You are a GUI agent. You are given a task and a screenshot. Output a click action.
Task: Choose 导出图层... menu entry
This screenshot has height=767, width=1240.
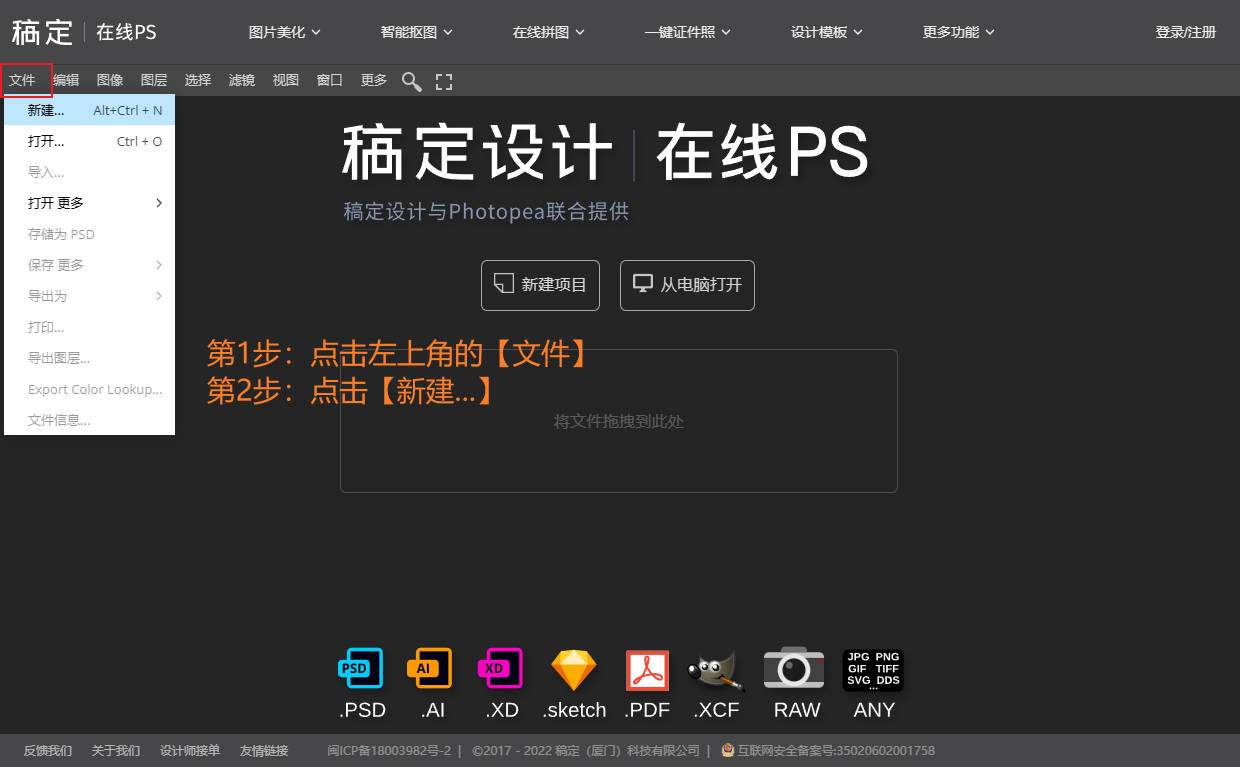(90, 358)
